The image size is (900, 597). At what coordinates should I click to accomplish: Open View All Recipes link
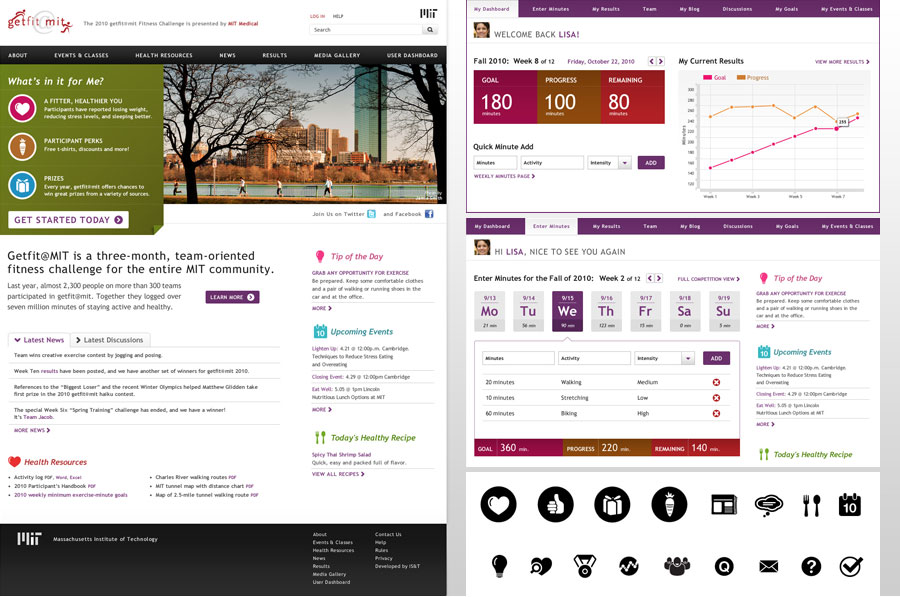pos(338,474)
